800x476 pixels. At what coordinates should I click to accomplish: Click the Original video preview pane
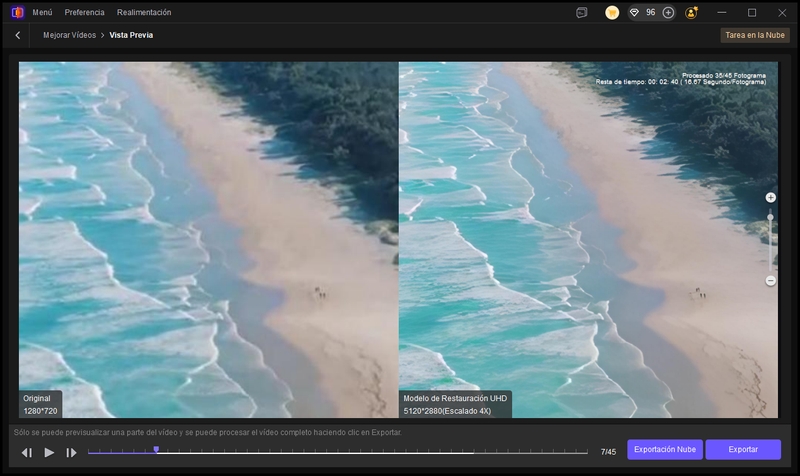coord(209,240)
